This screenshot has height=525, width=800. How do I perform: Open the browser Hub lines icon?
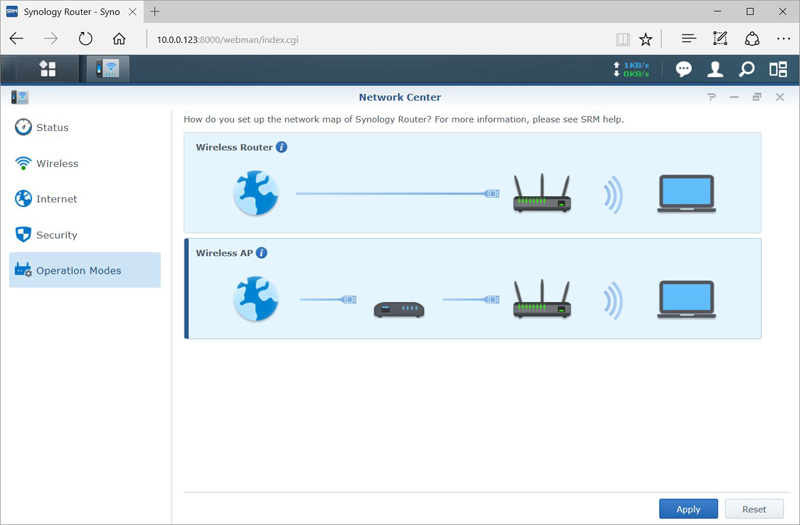click(689, 39)
